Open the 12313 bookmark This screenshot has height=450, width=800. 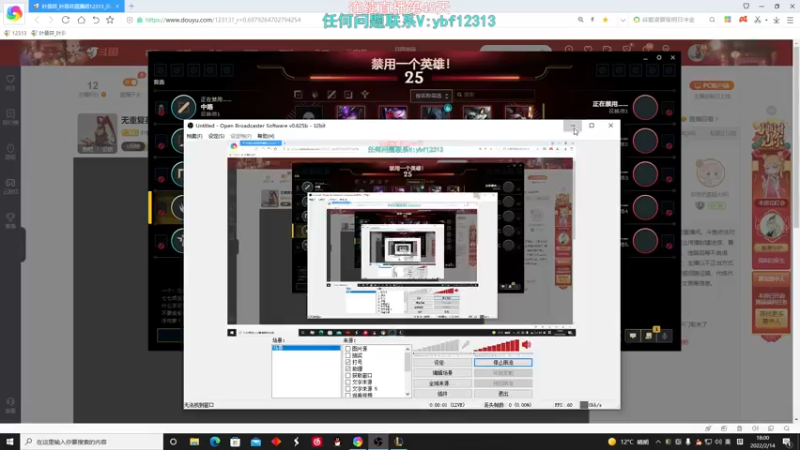[15, 33]
